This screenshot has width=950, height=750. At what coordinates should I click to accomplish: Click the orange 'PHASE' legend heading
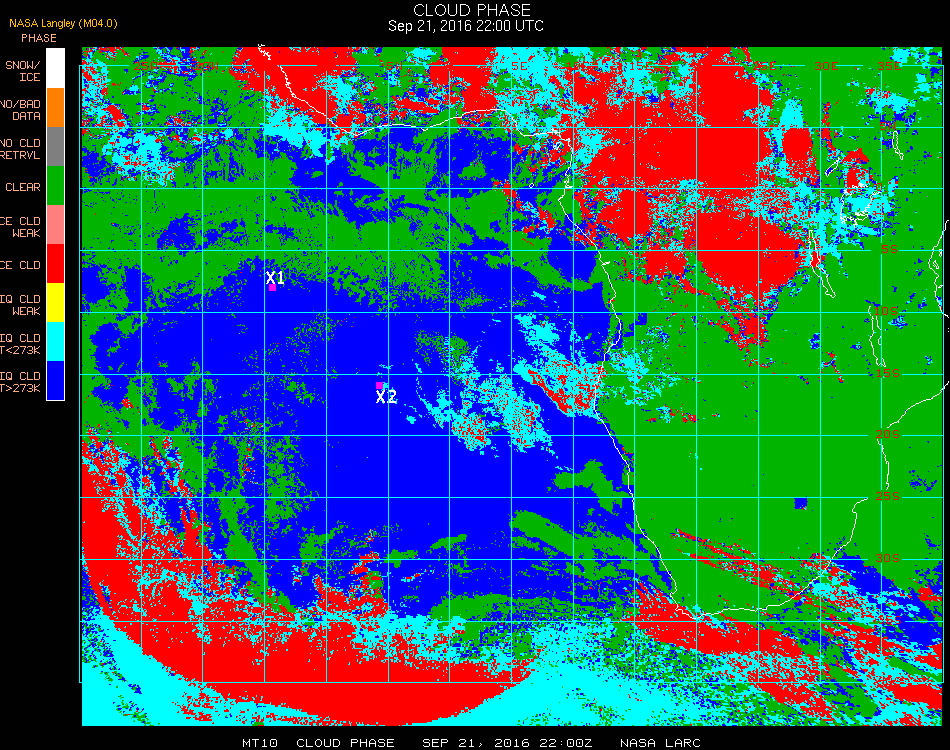(39, 38)
